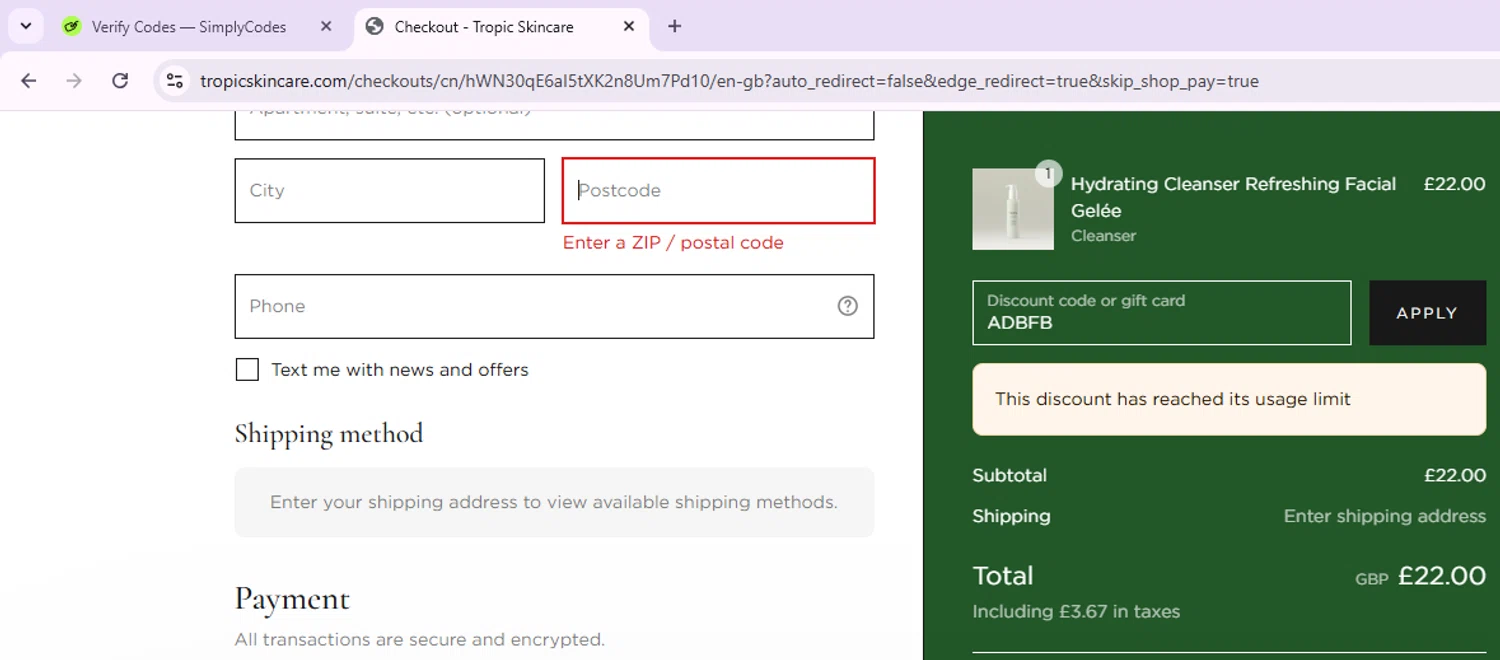The image size is (1500, 660).
Task: Open a new browser tab
Action: tap(674, 27)
